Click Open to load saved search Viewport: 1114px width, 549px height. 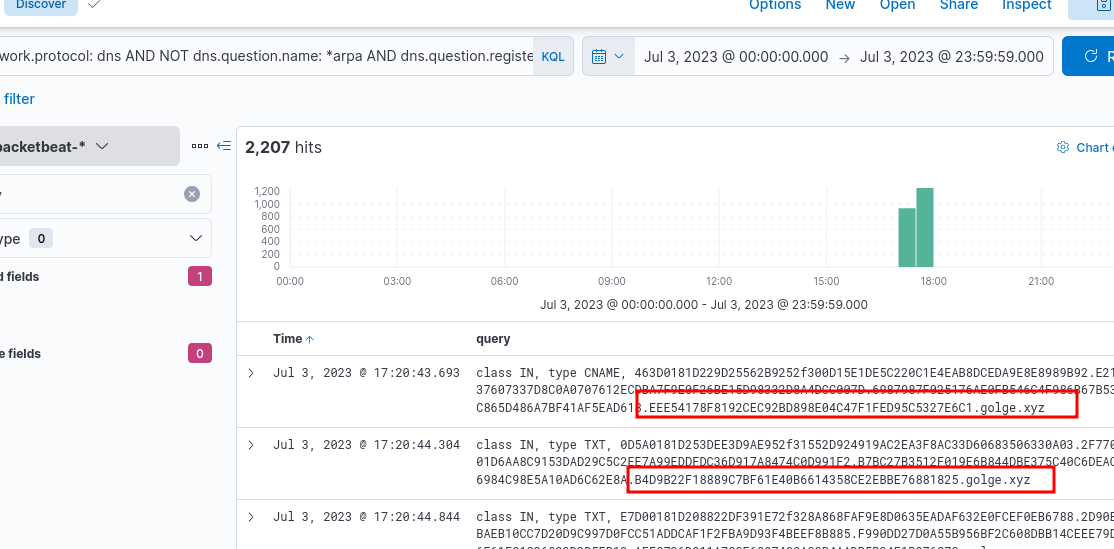pyautogui.click(x=897, y=6)
